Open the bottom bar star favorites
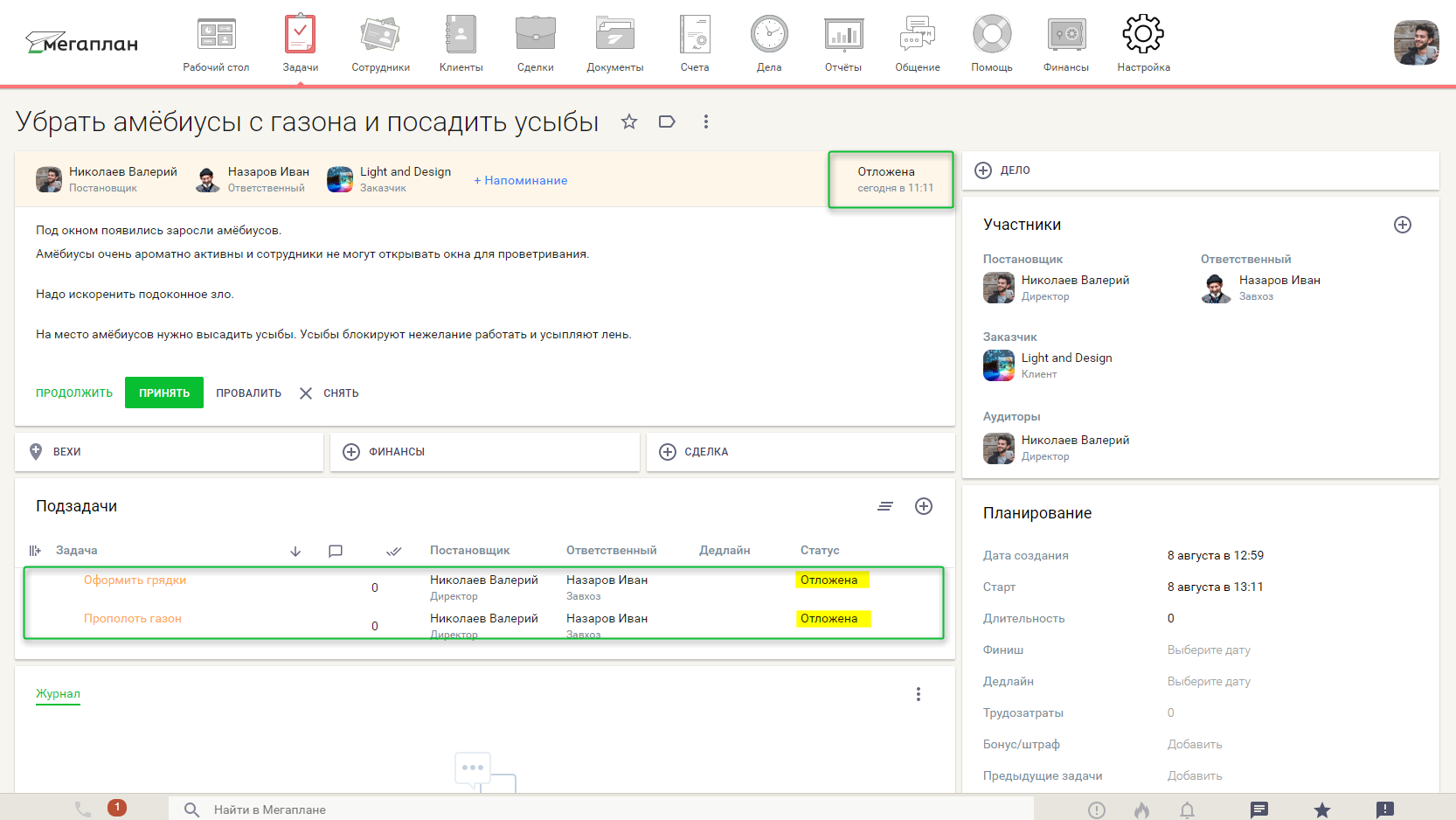This screenshot has width=1456, height=820. click(x=1322, y=810)
